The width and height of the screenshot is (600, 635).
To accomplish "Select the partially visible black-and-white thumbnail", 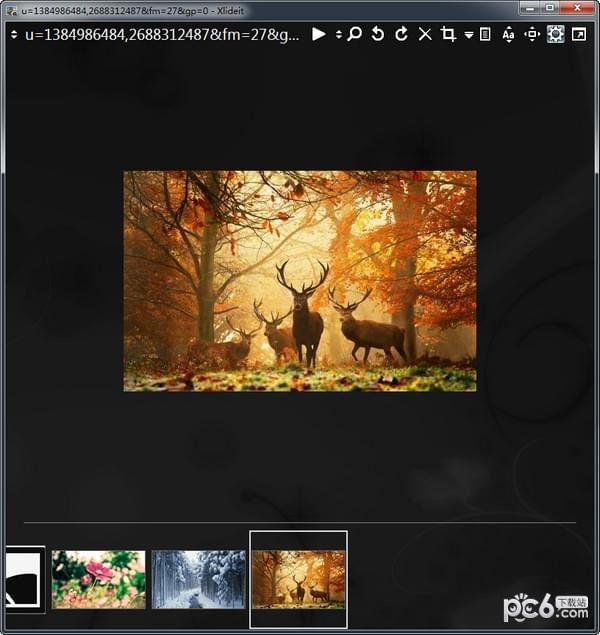I will click(x=23, y=579).
